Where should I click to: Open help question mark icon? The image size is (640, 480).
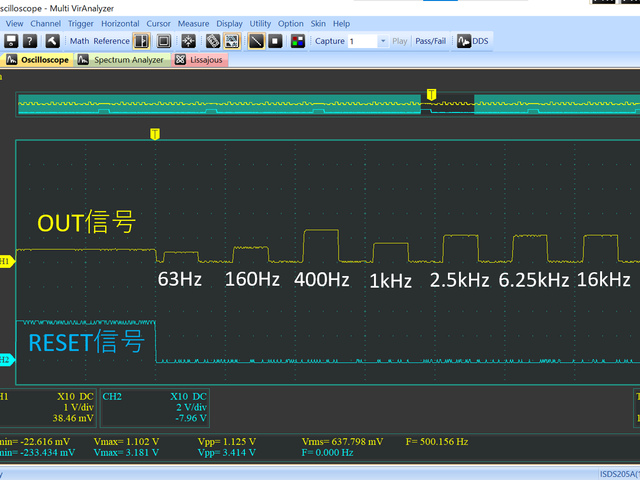[31, 41]
